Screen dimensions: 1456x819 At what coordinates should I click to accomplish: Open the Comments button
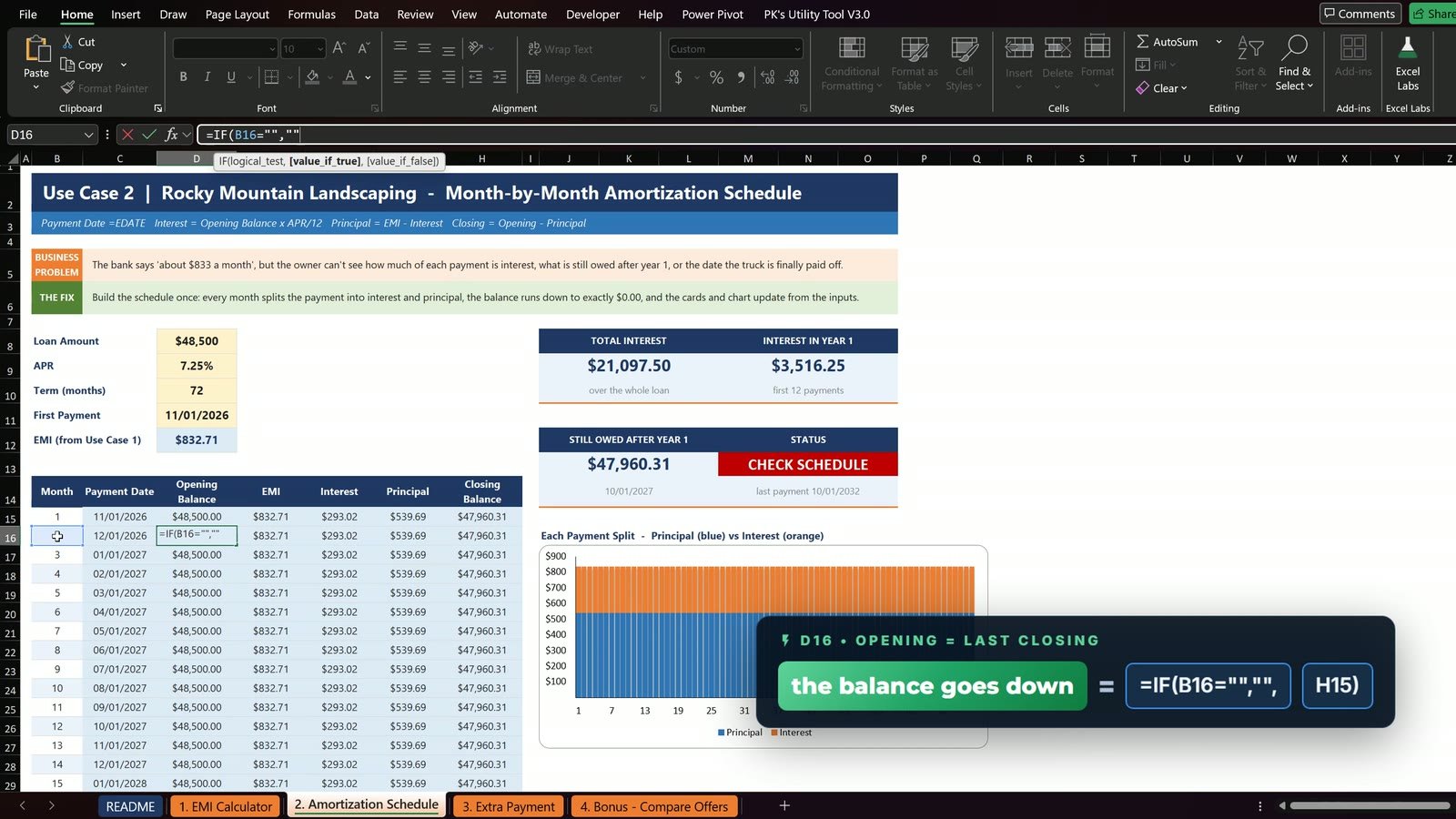[1360, 14]
